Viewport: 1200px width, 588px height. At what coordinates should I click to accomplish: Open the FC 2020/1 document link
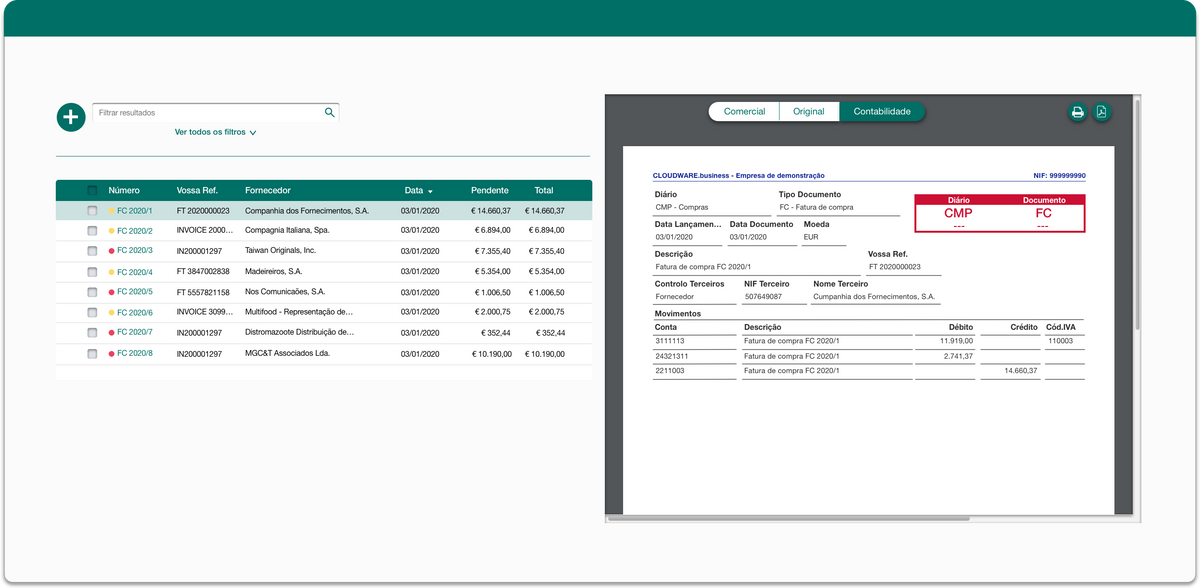(135, 211)
